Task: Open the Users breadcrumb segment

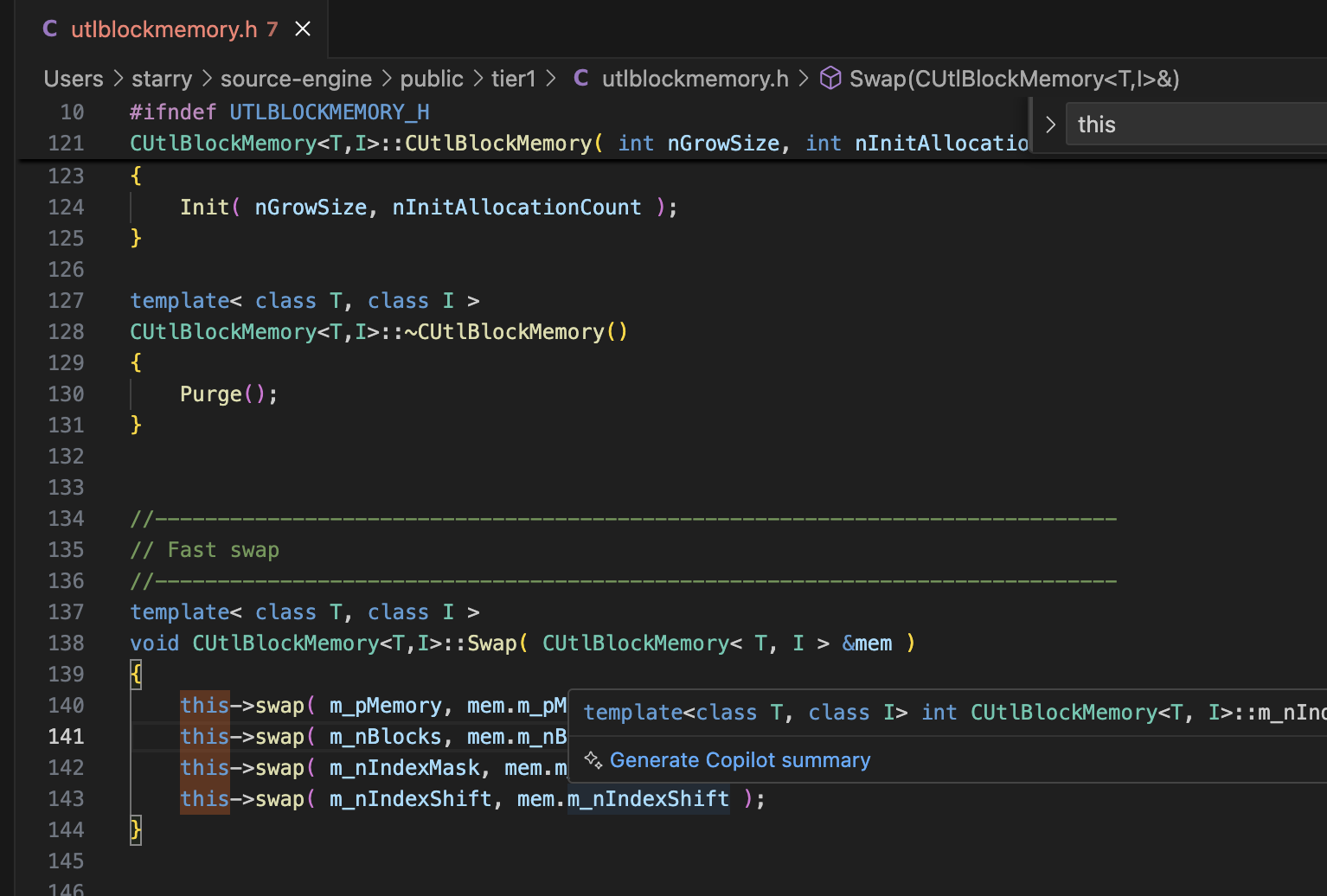Action: [74, 79]
